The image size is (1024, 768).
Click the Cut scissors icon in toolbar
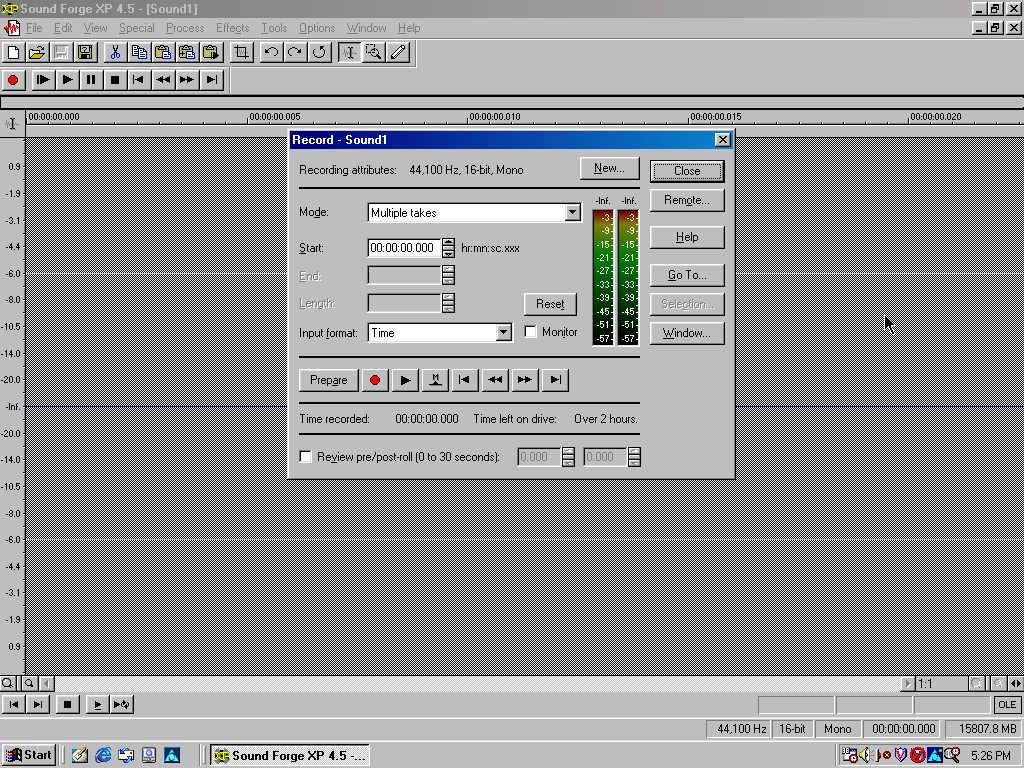(115, 52)
